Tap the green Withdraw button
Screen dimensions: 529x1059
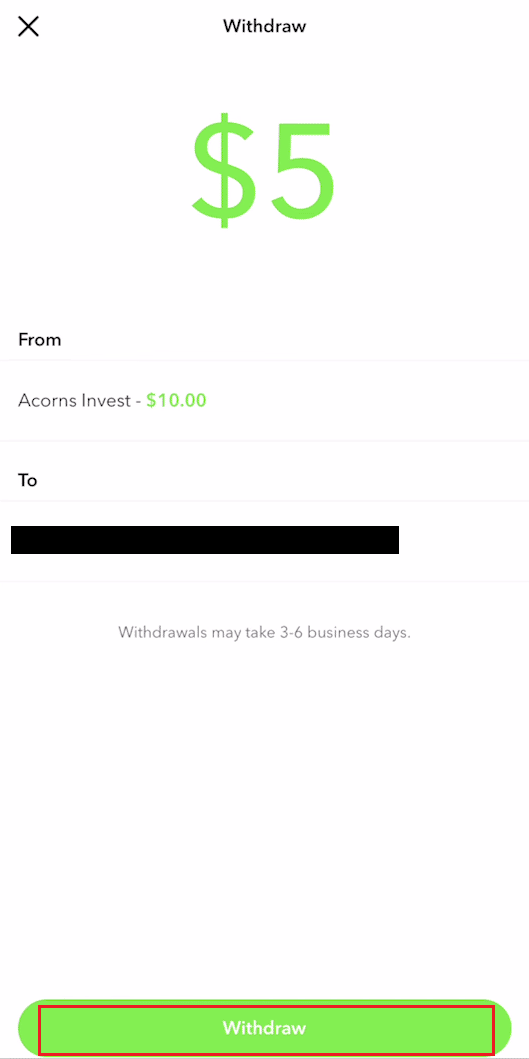point(265,1028)
